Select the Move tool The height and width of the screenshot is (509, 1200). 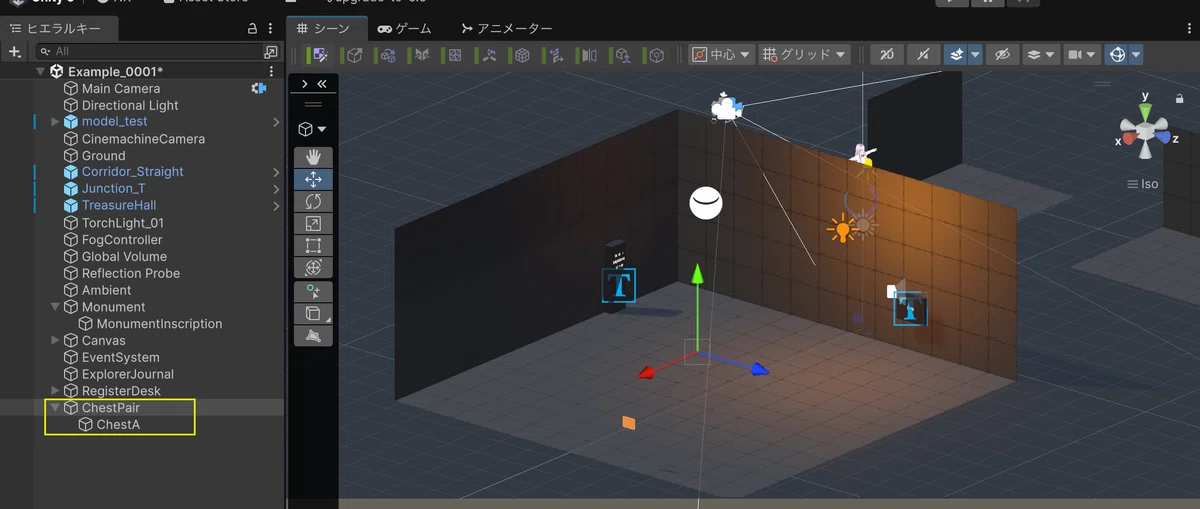(x=313, y=179)
